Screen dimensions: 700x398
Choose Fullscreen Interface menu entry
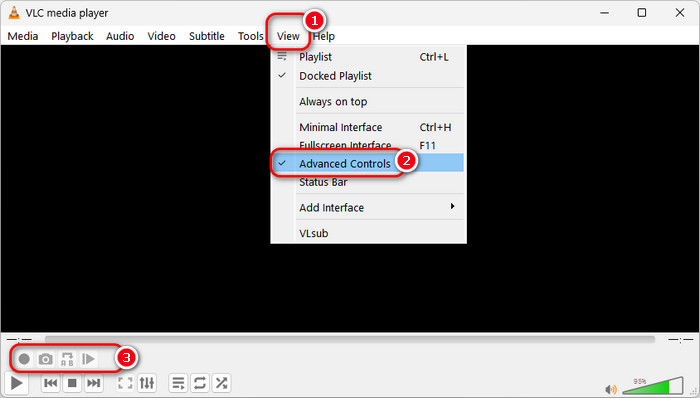click(x=368, y=145)
